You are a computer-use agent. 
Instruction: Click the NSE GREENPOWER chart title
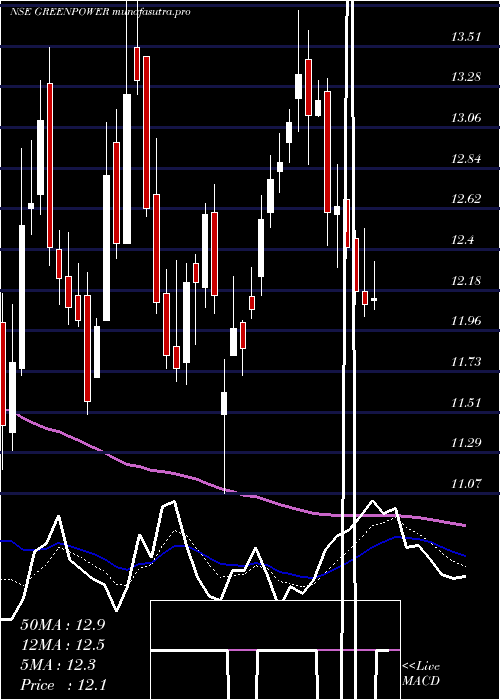coord(100,12)
